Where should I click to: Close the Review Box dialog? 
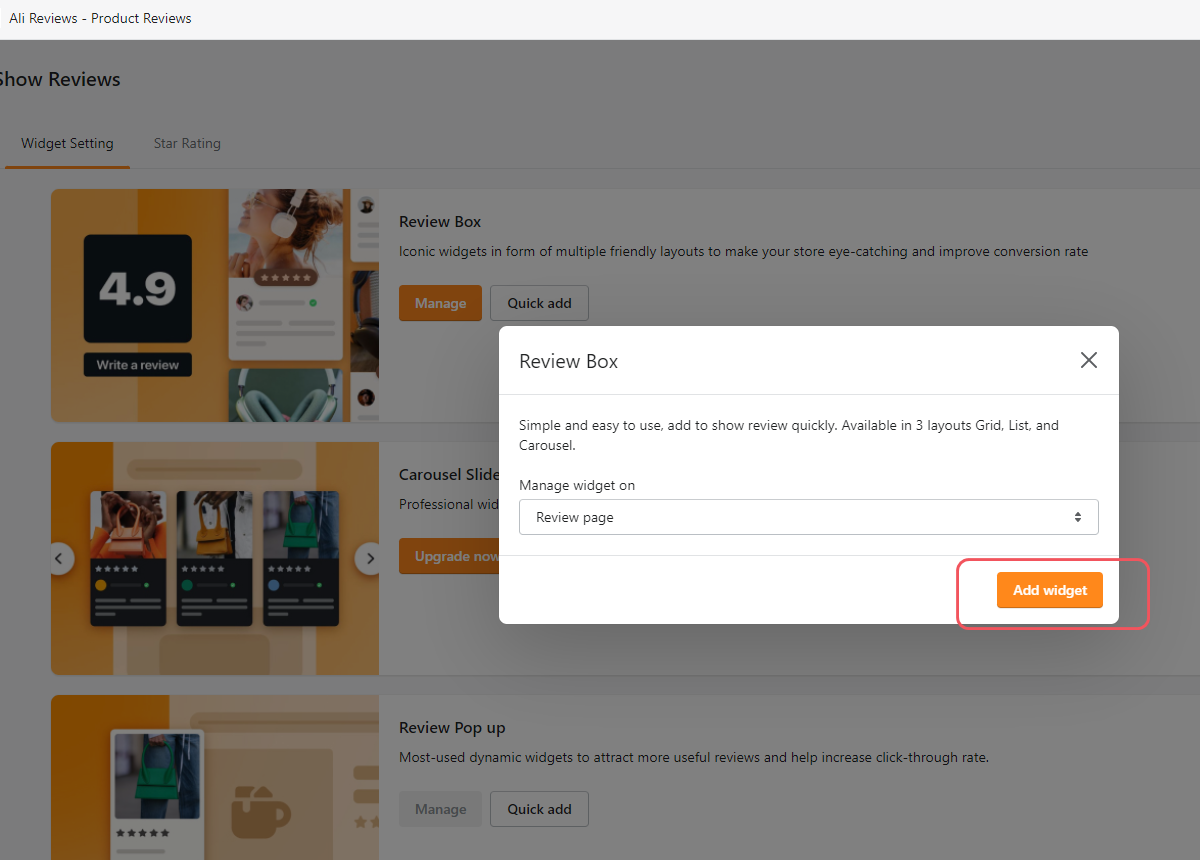1089,360
